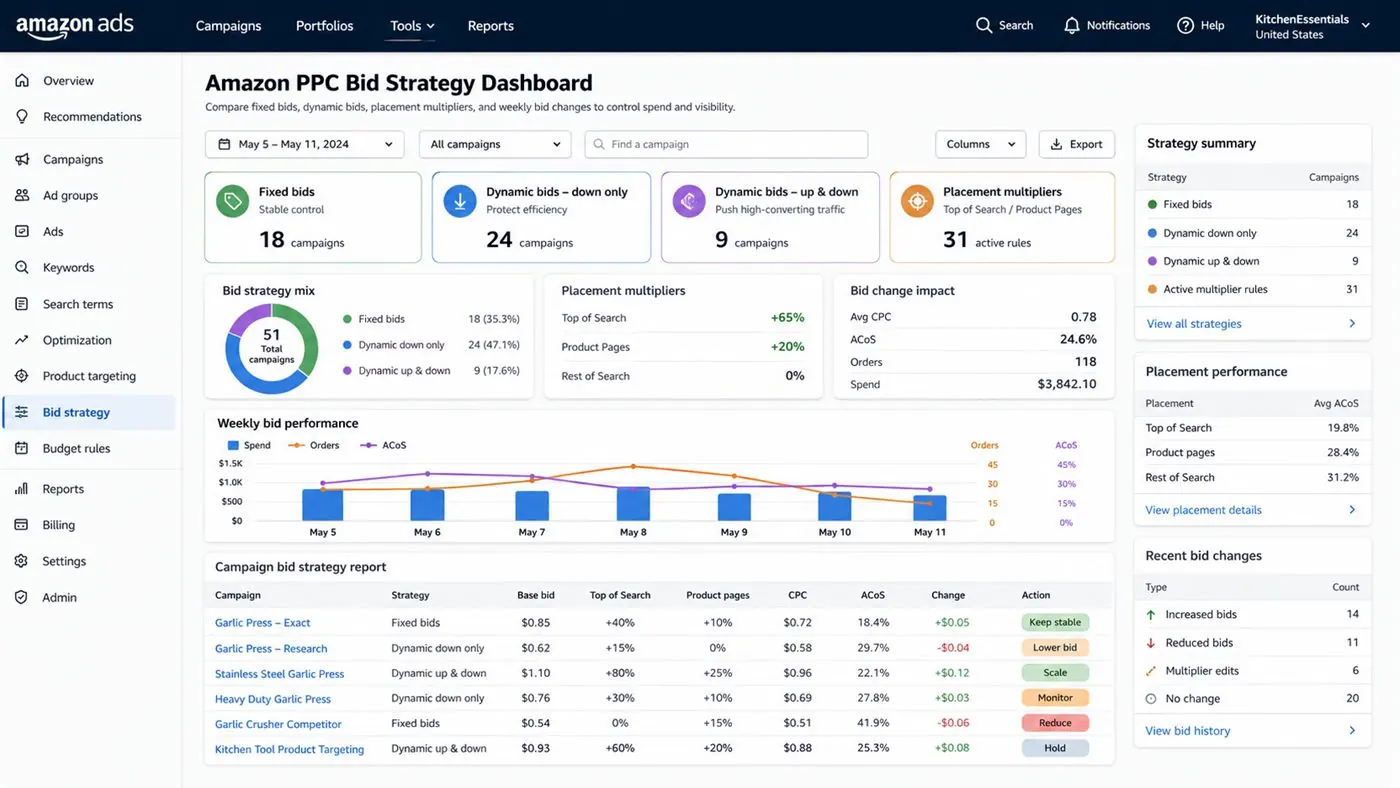Click the Spend value $3,842.10
This screenshot has height=788, width=1400.
(1067, 384)
